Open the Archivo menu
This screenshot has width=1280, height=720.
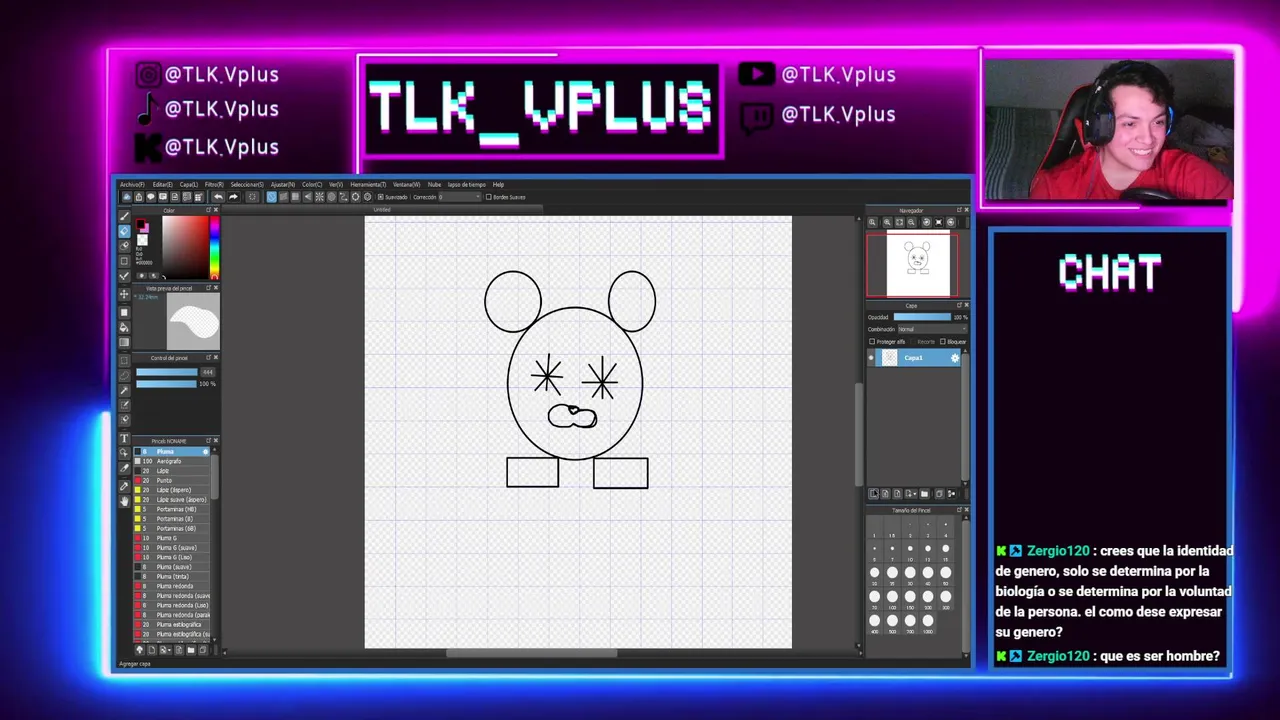[x=132, y=184]
